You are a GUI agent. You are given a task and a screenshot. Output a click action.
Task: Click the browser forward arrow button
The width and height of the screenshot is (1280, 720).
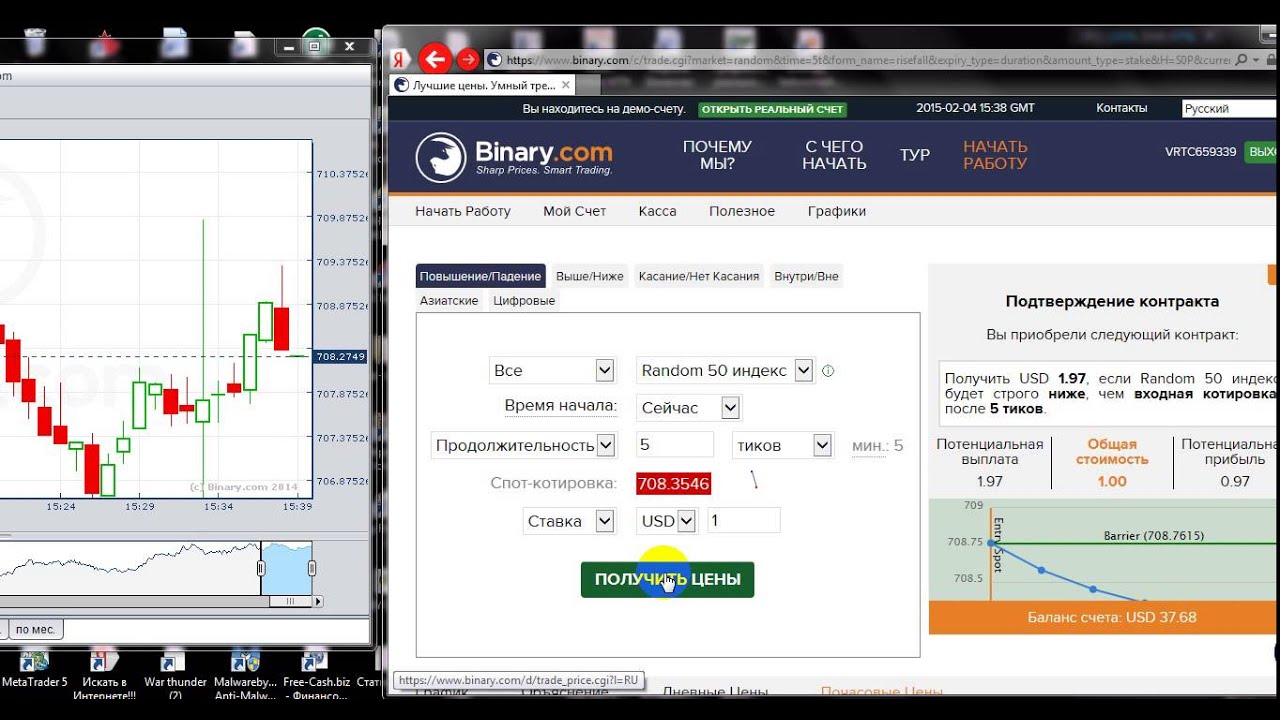point(468,60)
